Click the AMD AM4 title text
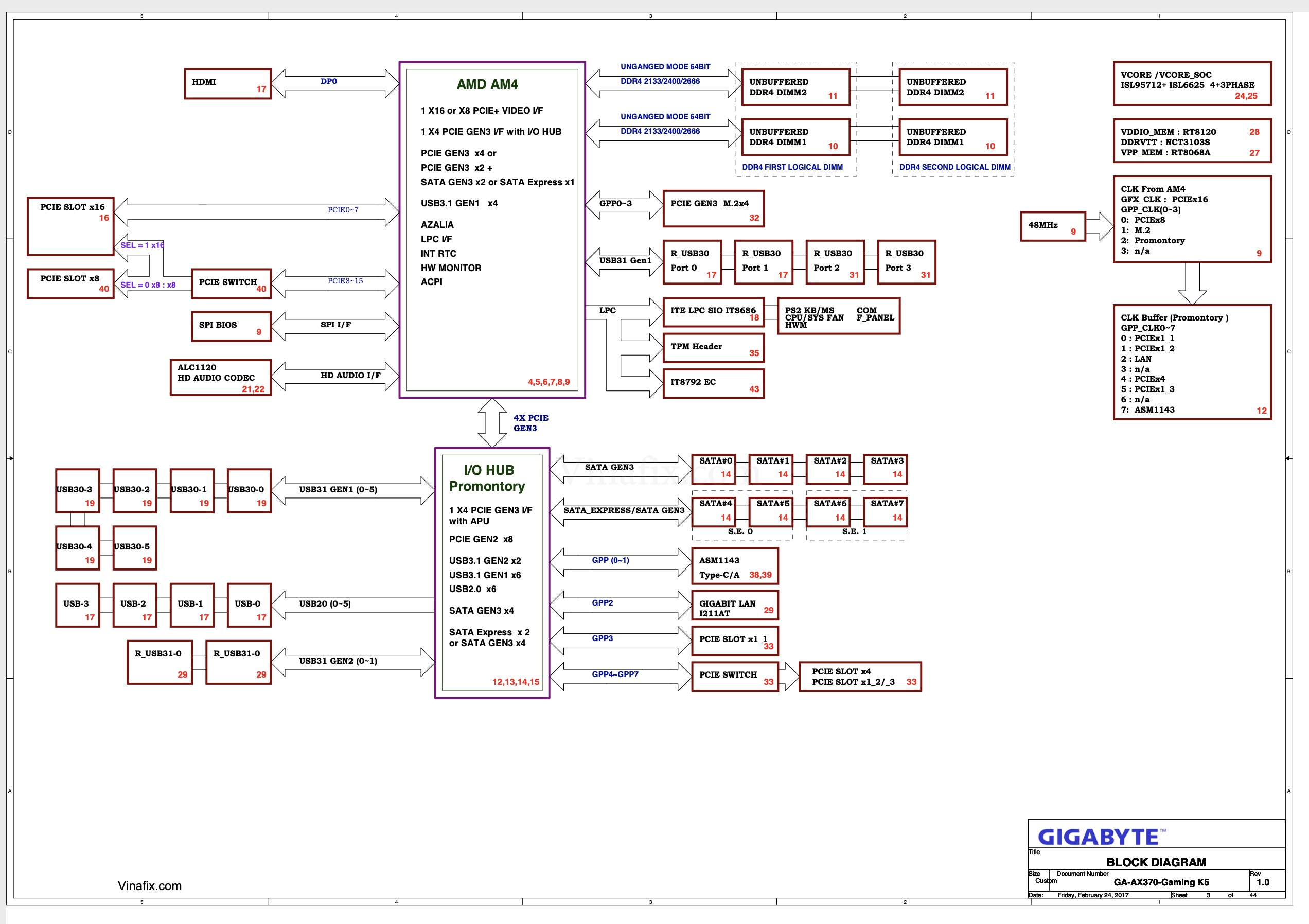1309x924 pixels. coord(487,84)
